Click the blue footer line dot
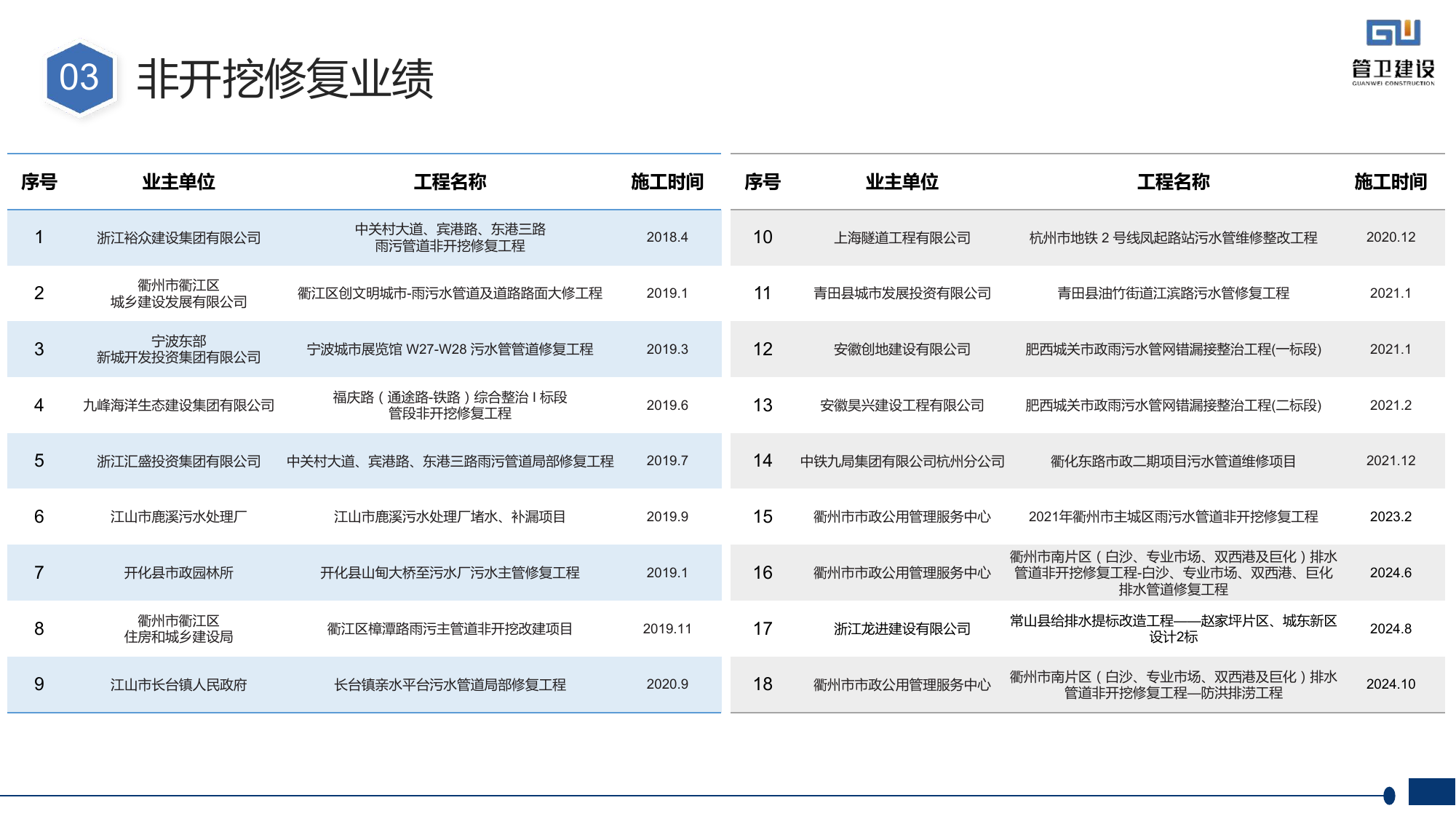The height and width of the screenshot is (819, 1456). pos(1389,796)
